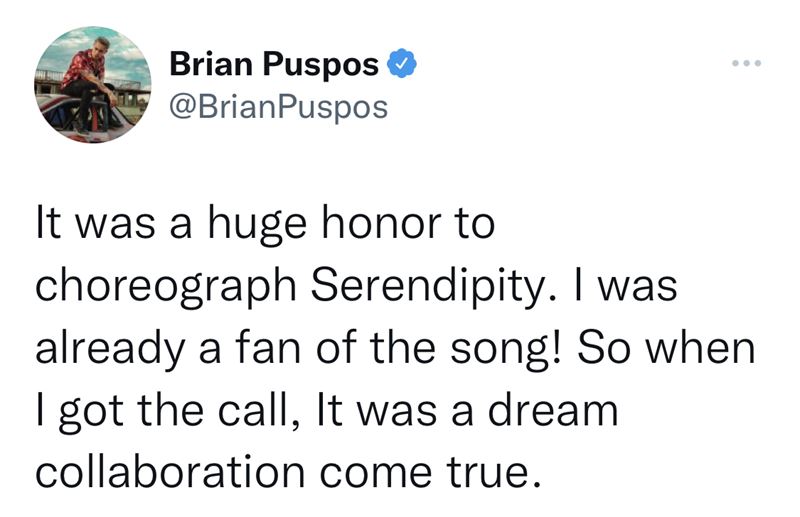Click the blue verified checkmark badge
The image size is (800, 517).
(x=402, y=63)
